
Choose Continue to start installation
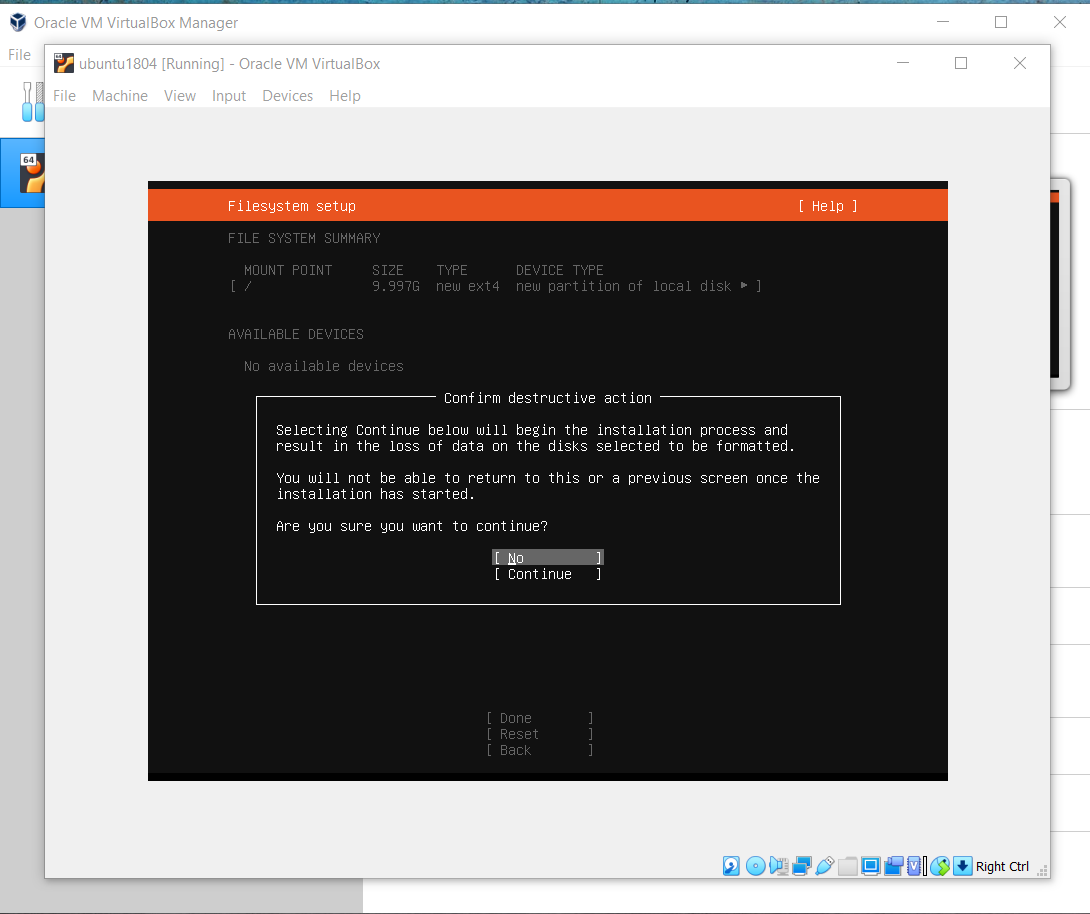(x=547, y=574)
